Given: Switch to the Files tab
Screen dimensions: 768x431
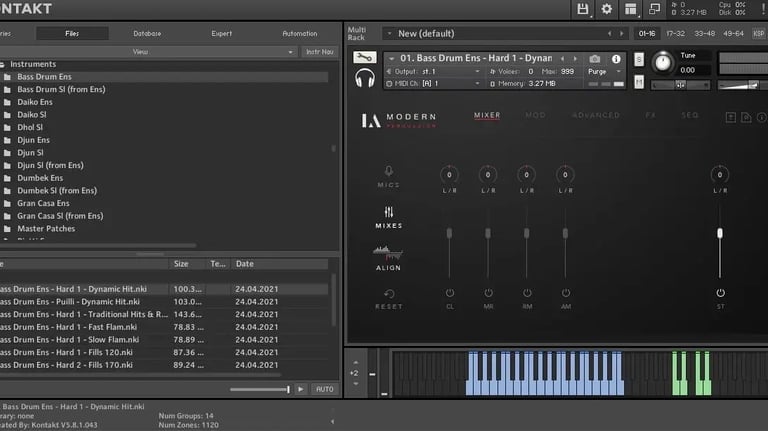Looking at the screenshot, I should 72,34.
